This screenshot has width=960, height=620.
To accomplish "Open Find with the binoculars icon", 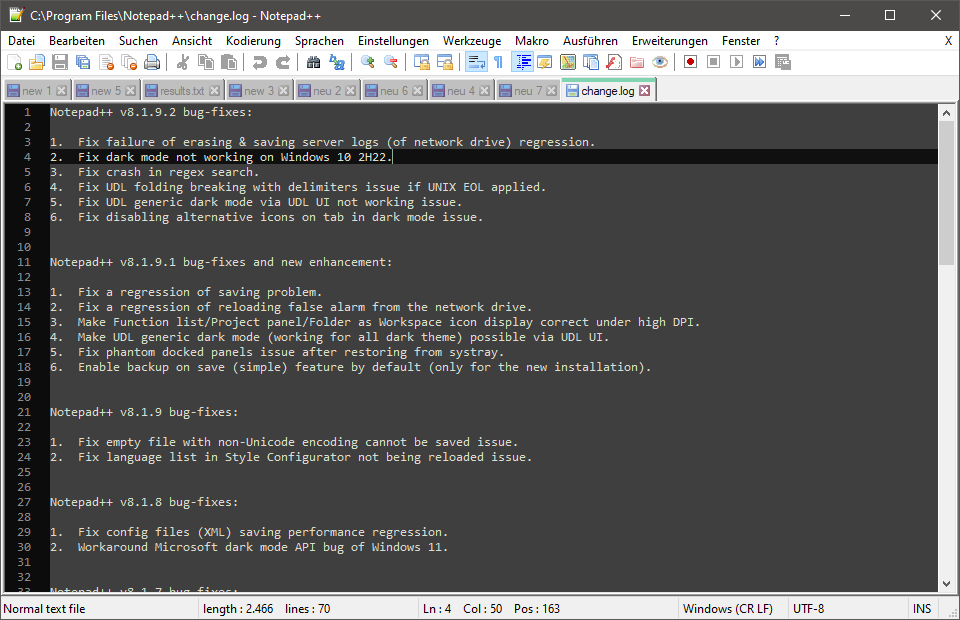I will pos(313,62).
